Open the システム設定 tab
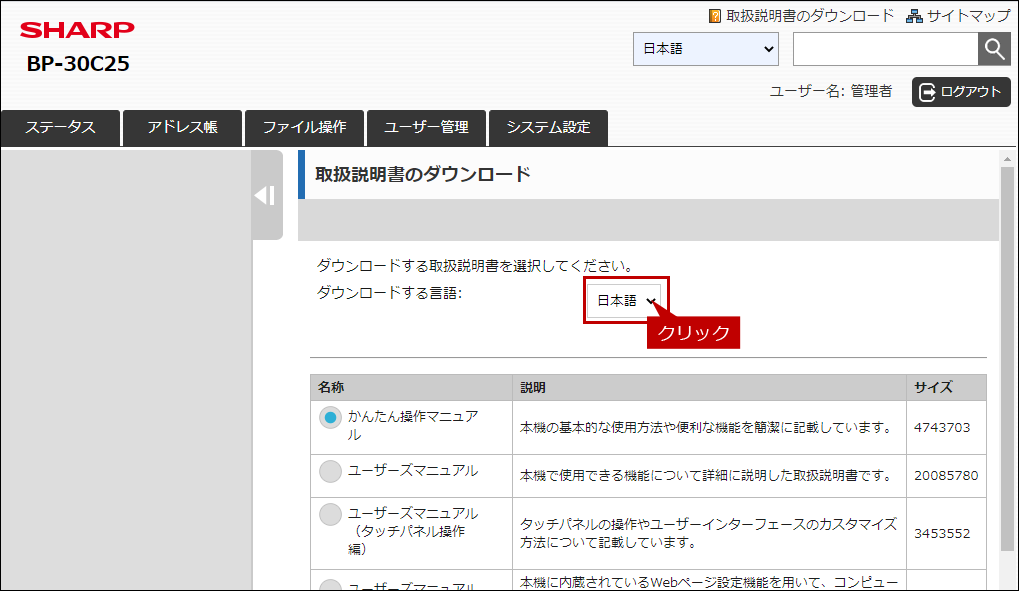 click(548, 127)
